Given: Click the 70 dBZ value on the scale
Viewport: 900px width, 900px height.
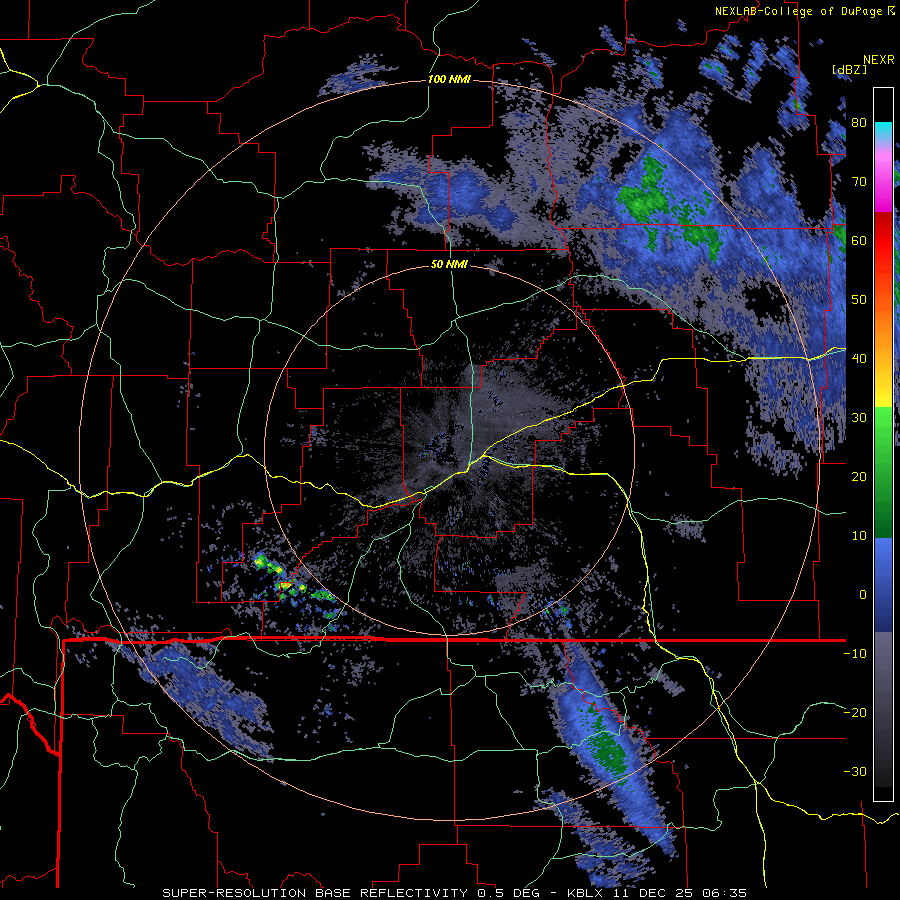Looking at the screenshot, I should tap(859, 182).
